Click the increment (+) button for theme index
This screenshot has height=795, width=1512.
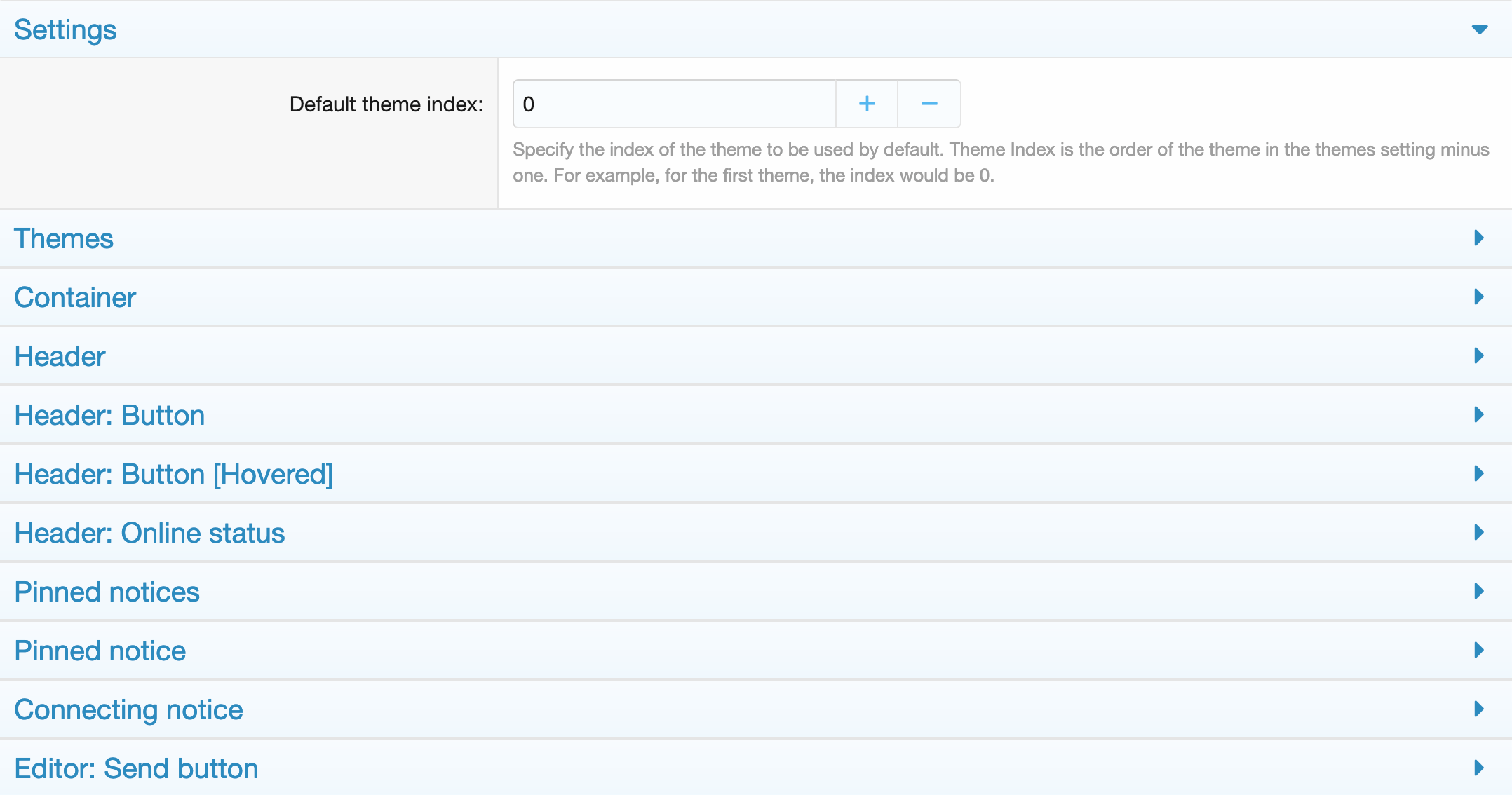coord(866,103)
